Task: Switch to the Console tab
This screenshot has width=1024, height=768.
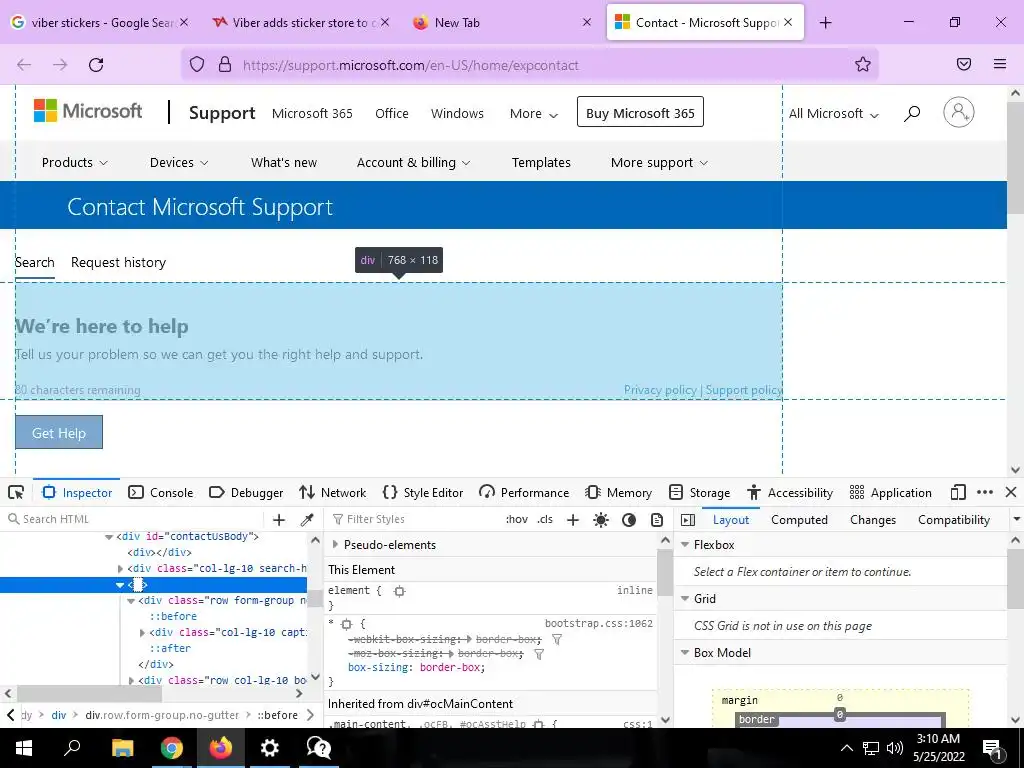Action: coord(161,492)
